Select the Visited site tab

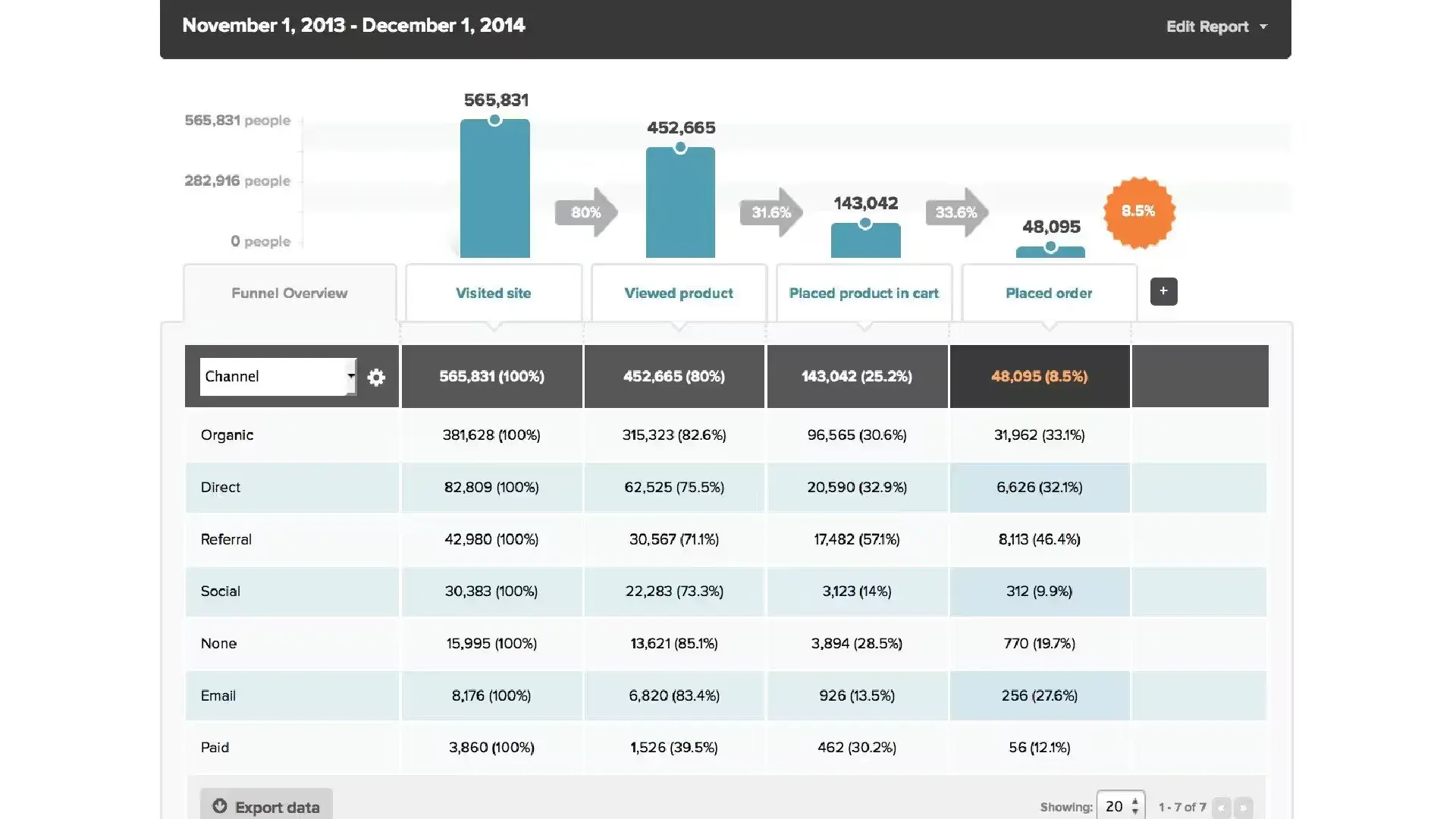pos(493,293)
